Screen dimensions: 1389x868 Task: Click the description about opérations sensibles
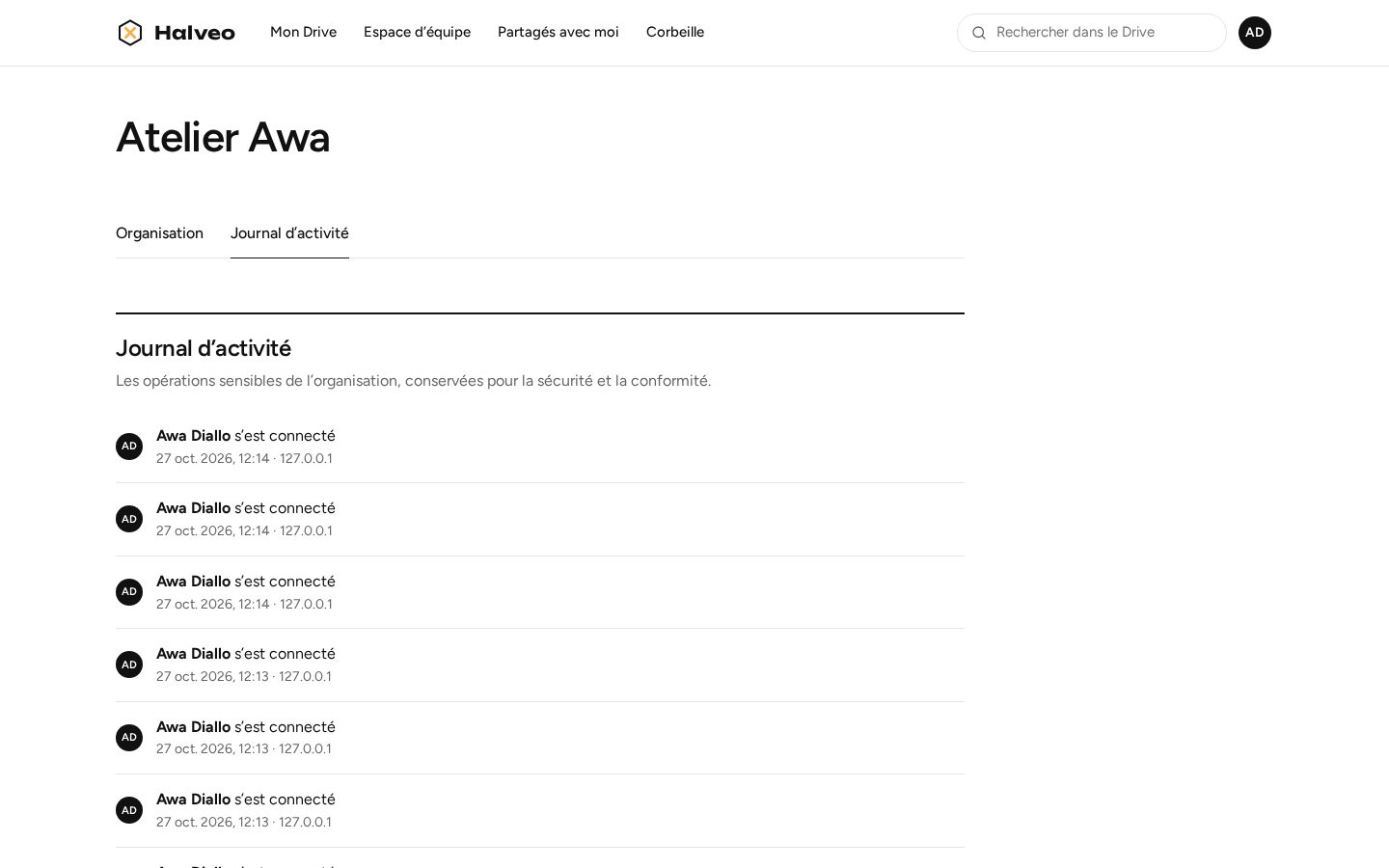point(413,381)
